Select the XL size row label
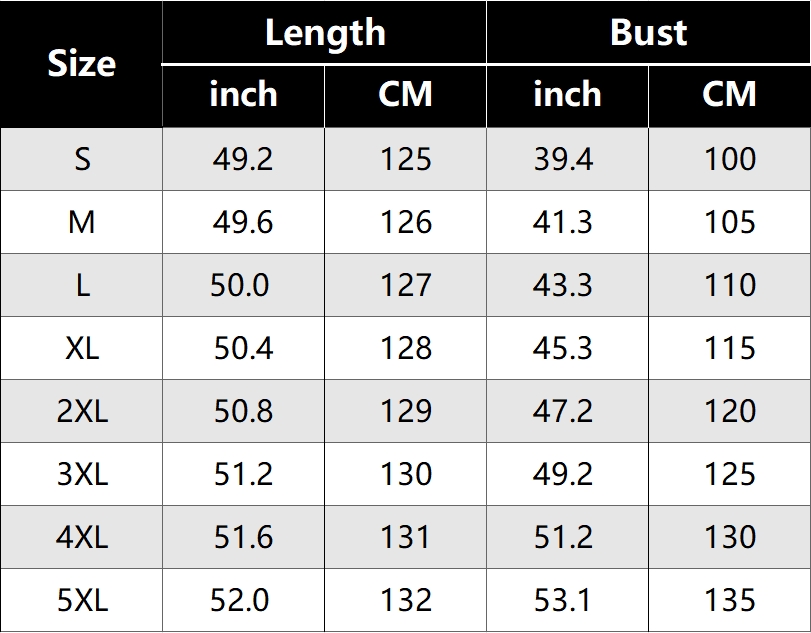 (x=82, y=348)
